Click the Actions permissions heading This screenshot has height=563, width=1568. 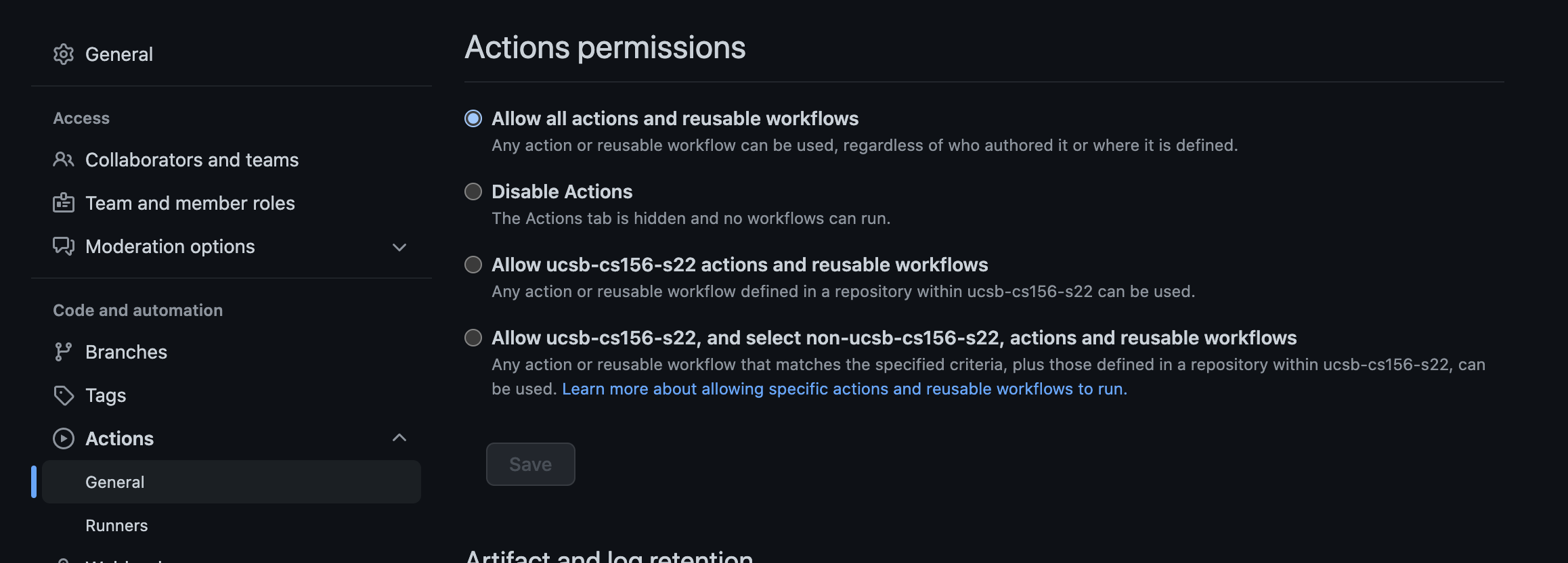click(x=605, y=46)
